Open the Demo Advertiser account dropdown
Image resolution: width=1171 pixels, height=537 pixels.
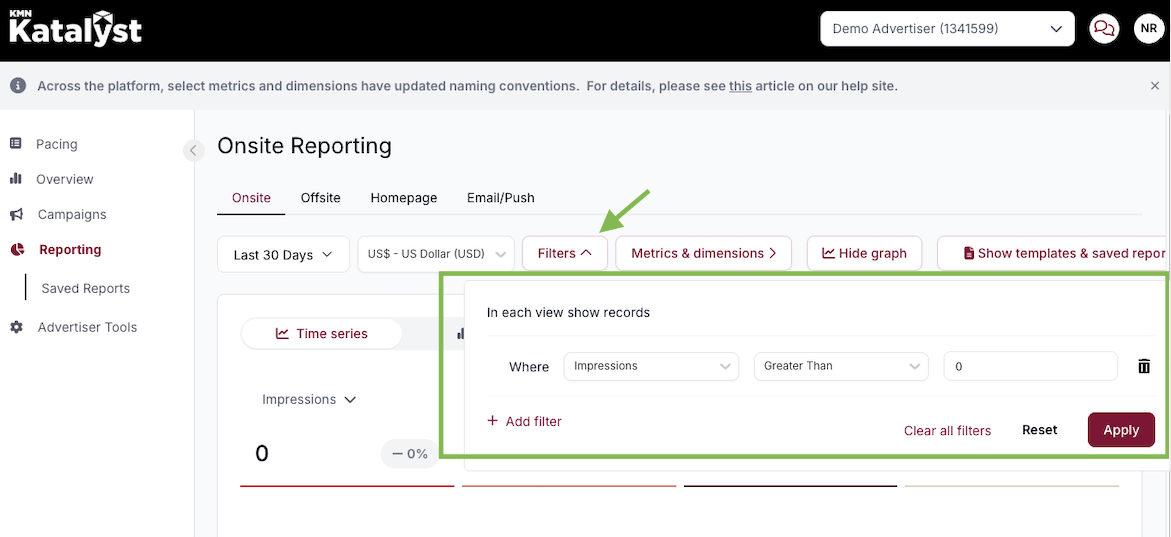(x=947, y=29)
